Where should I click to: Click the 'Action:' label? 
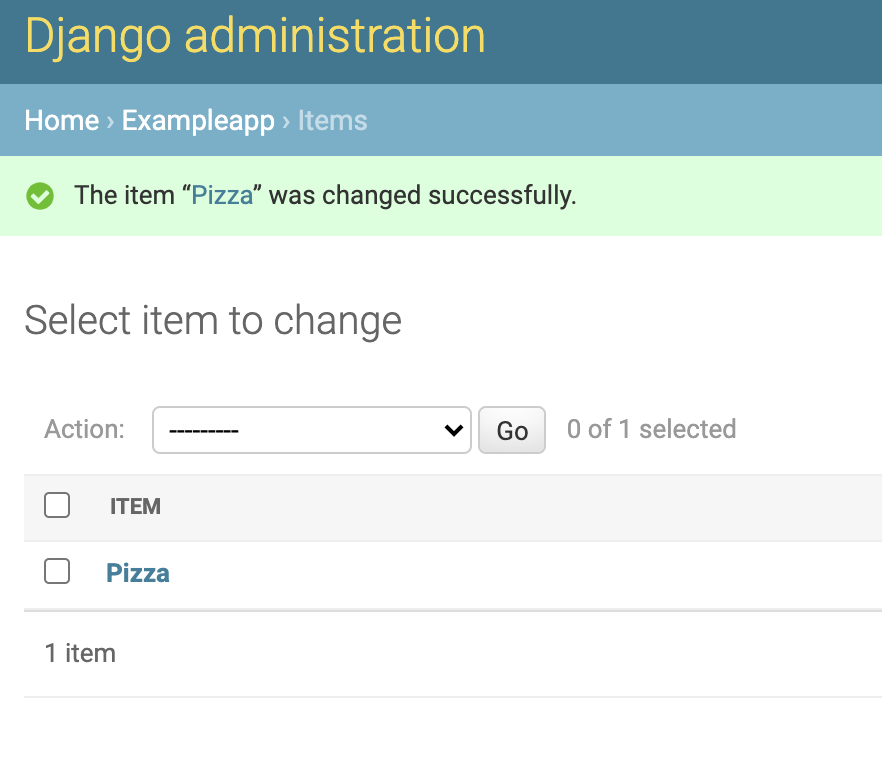pos(85,429)
